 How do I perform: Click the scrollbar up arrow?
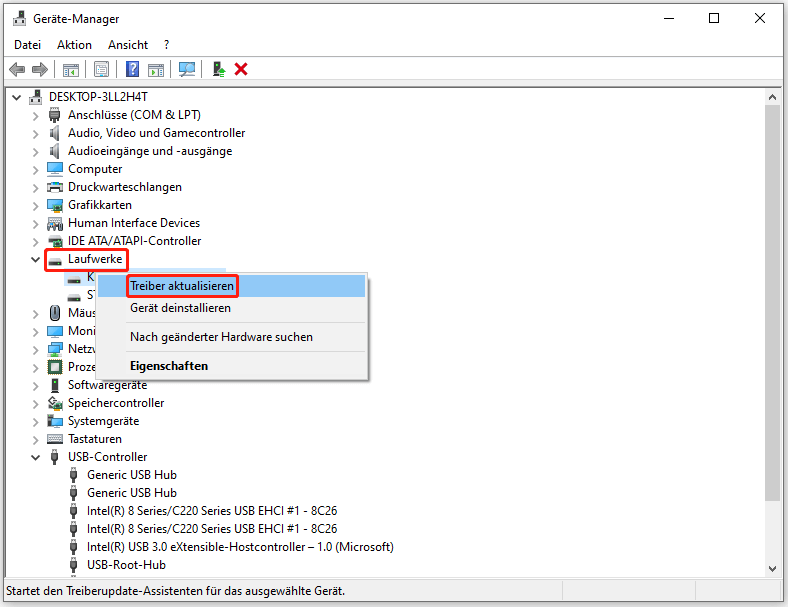click(772, 97)
